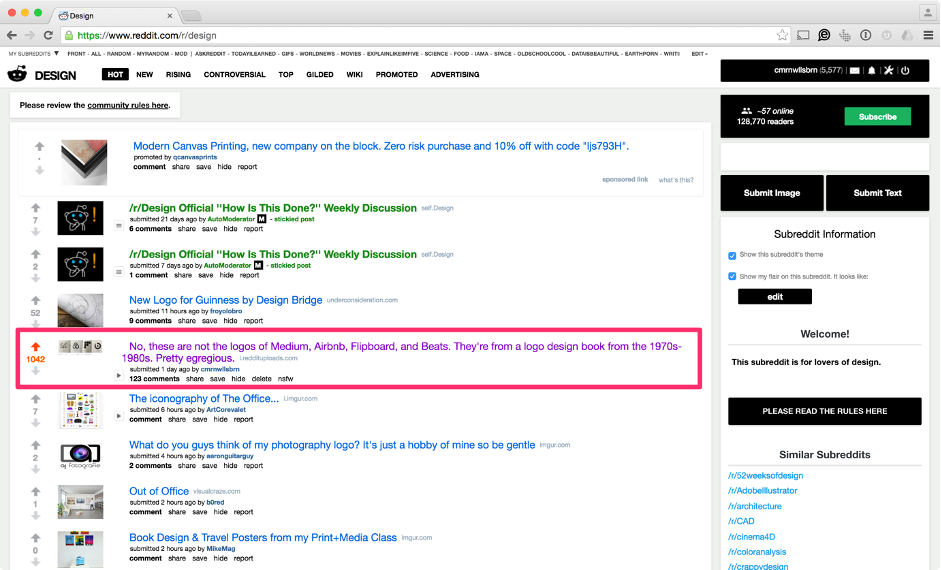This screenshot has width=941, height=570.
Task: Open the /r/architecture subreddit link
Action: point(755,506)
